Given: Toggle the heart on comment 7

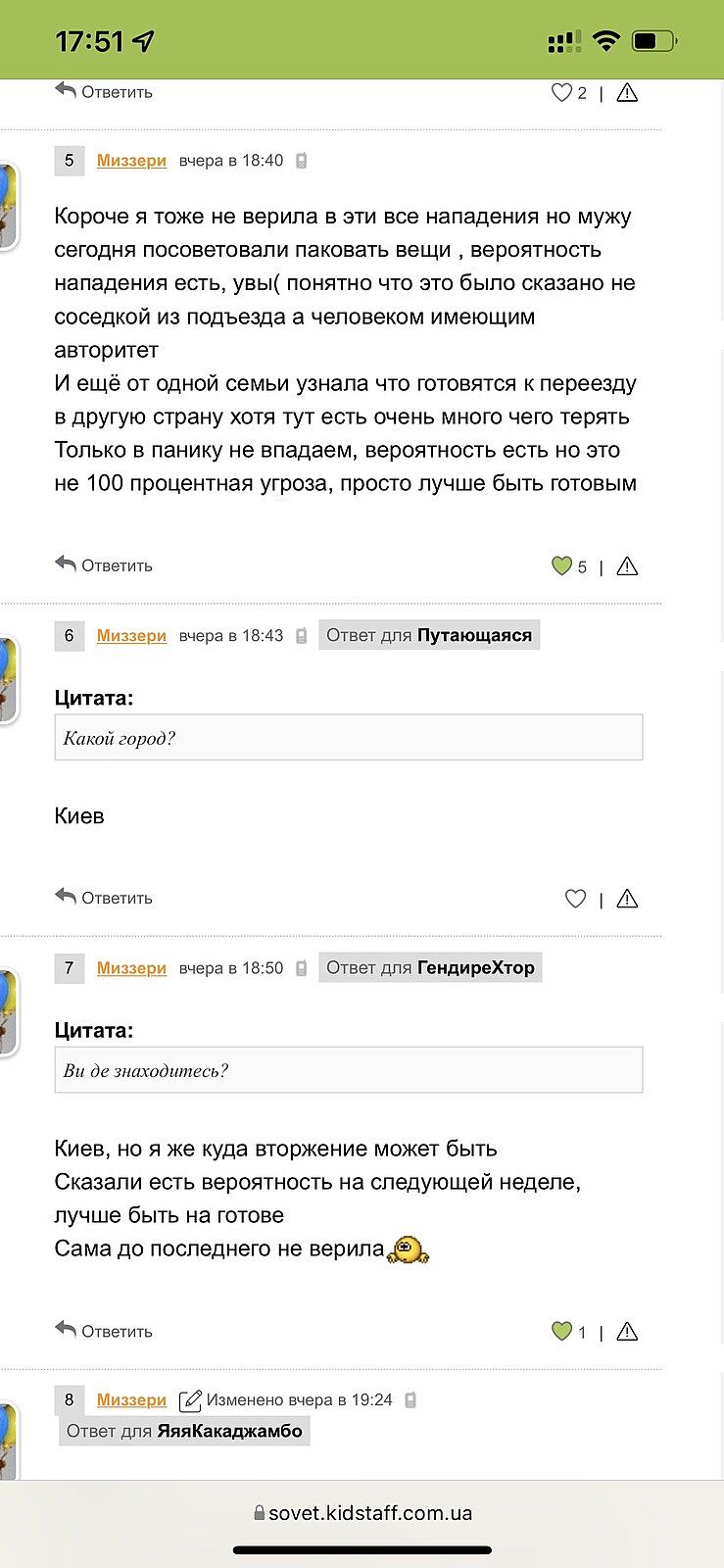Looking at the screenshot, I should (x=561, y=1332).
